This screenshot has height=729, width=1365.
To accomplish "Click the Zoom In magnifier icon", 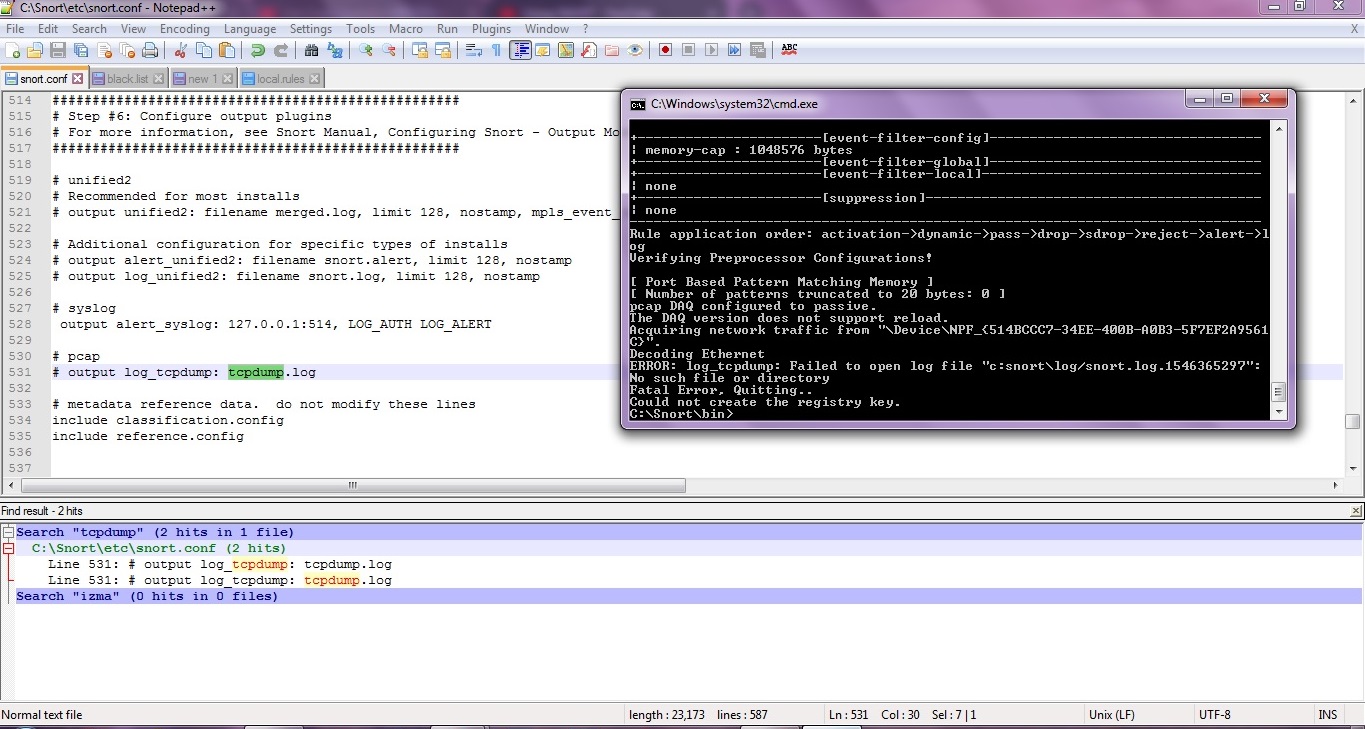I will pyautogui.click(x=366, y=50).
